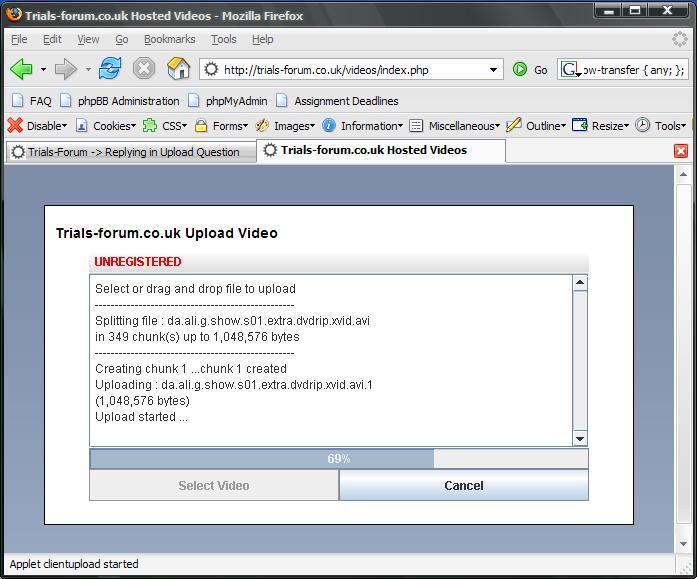Click 'Creating chunk 1 ...chunk 1 created' line
This screenshot has height=579, width=697.
click(x=191, y=369)
